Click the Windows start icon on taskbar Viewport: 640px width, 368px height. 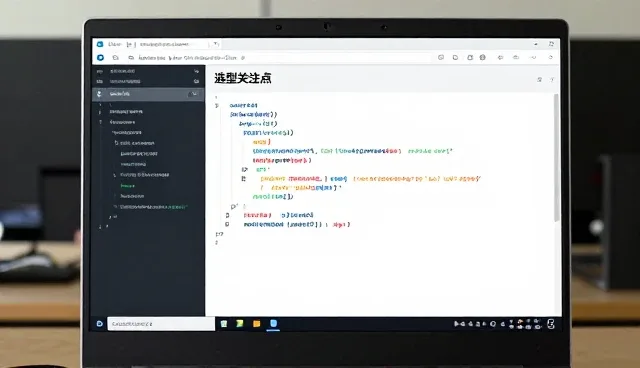(x=100, y=324)
